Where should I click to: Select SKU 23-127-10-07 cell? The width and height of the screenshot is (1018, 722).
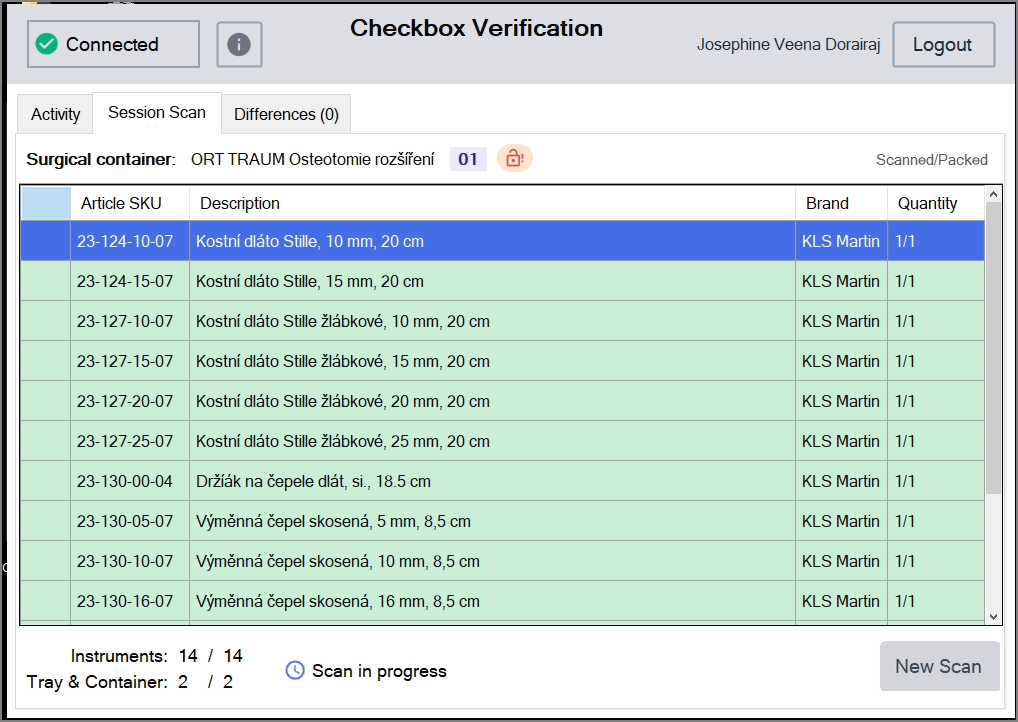coord(130,321)
